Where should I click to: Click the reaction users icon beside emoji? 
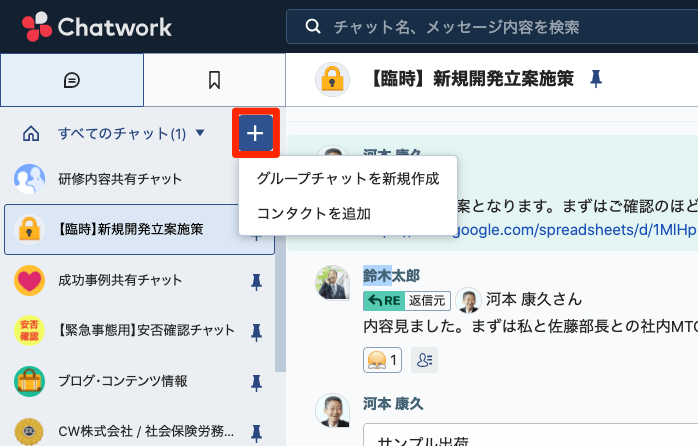(x=424, y=360)
